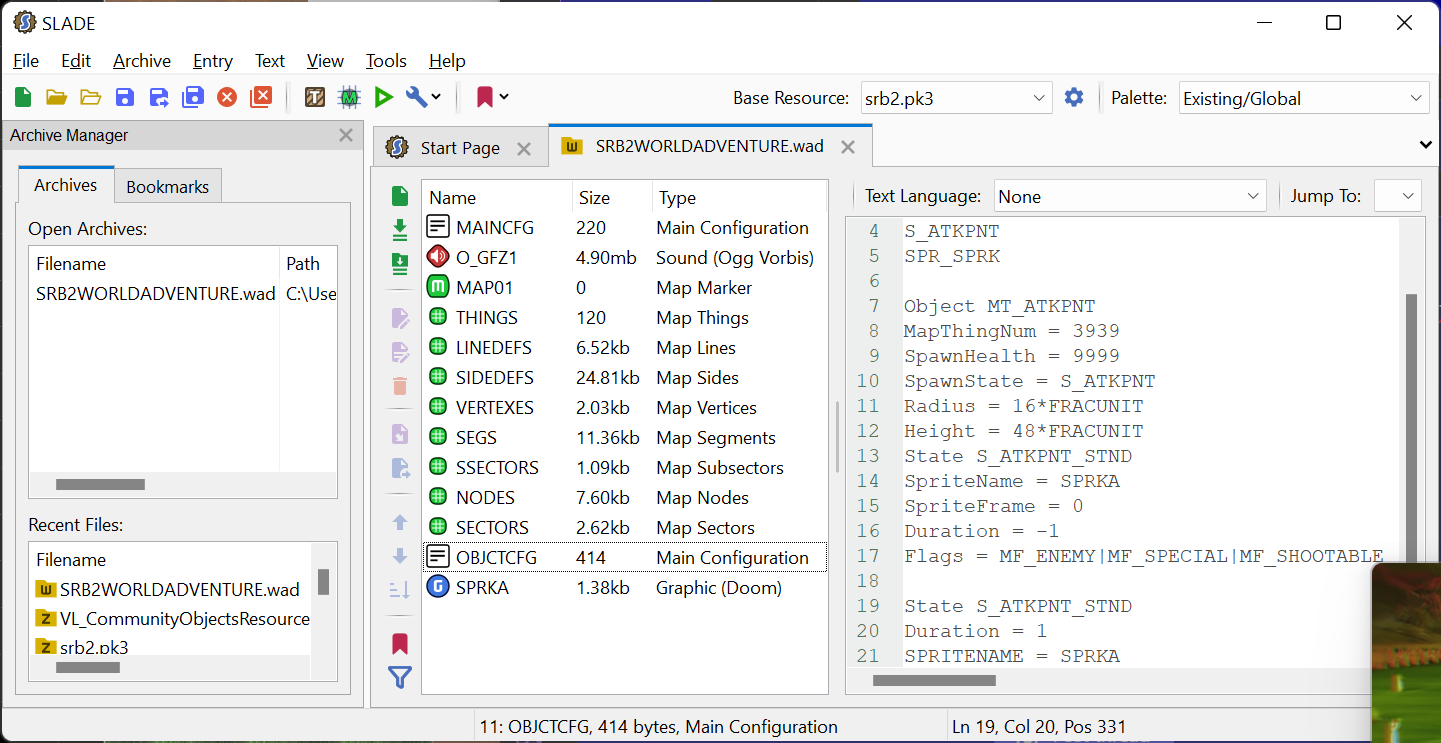Click the text editor horizontal scrollbar

coord(934,681)
